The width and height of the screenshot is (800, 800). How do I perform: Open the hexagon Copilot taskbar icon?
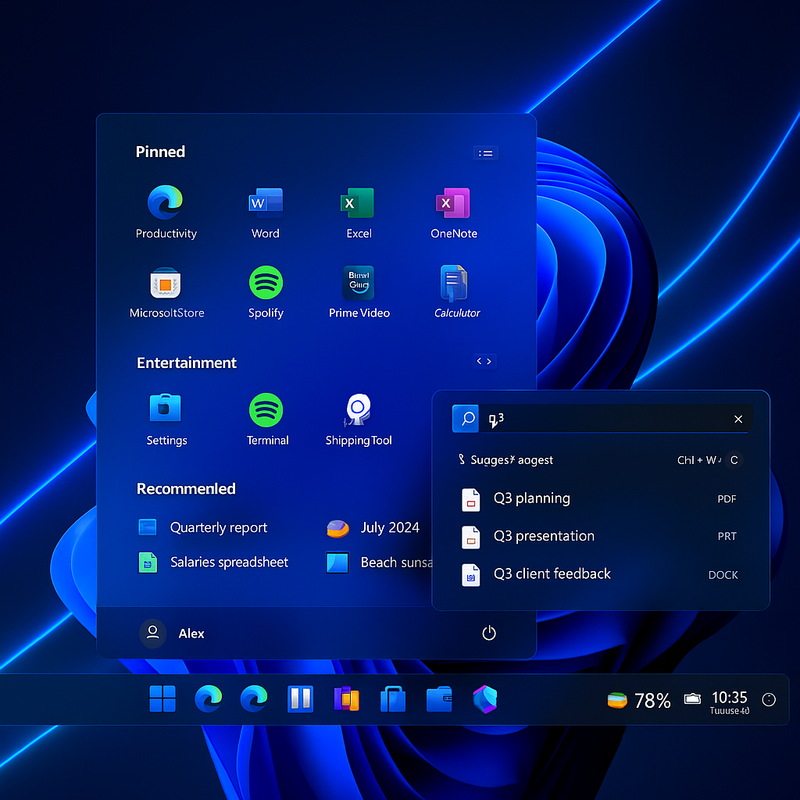pyautogui.click(x=485, y=699)
